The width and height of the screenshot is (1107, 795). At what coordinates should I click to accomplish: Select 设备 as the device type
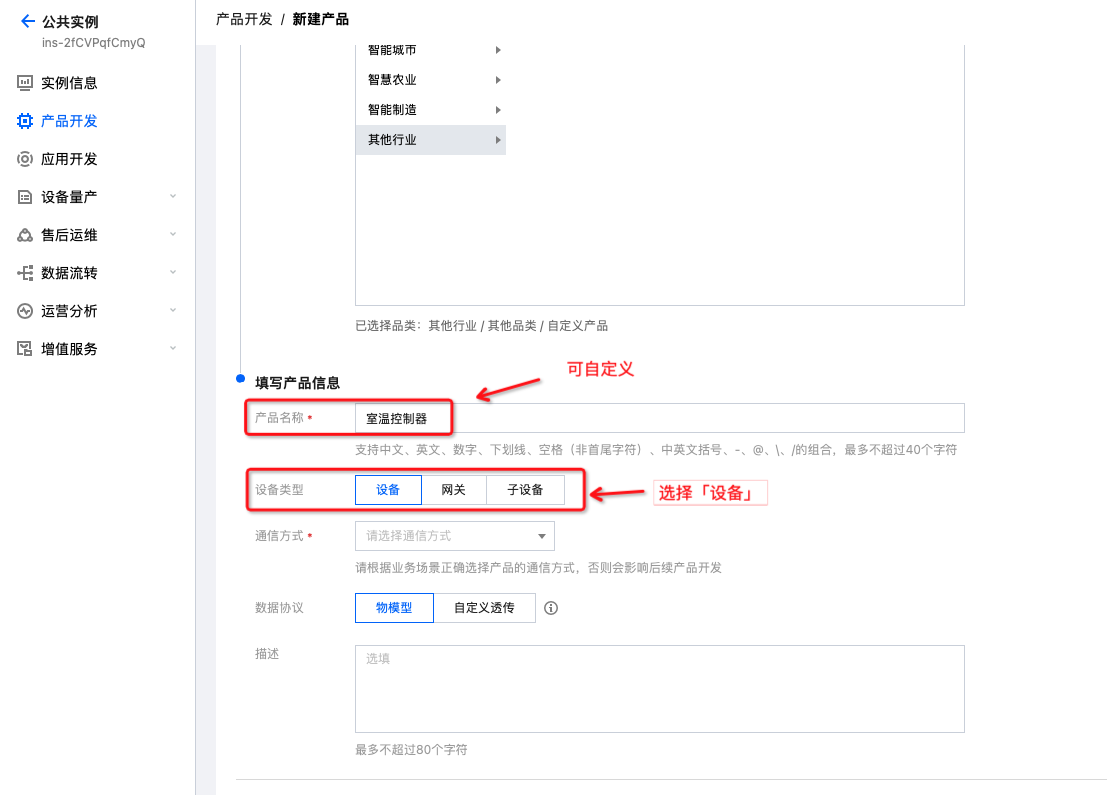(x=388, y=490)
